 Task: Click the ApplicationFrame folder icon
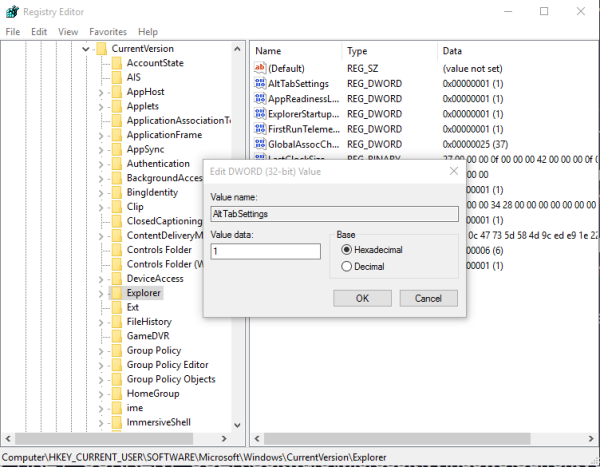click(117, 135)
